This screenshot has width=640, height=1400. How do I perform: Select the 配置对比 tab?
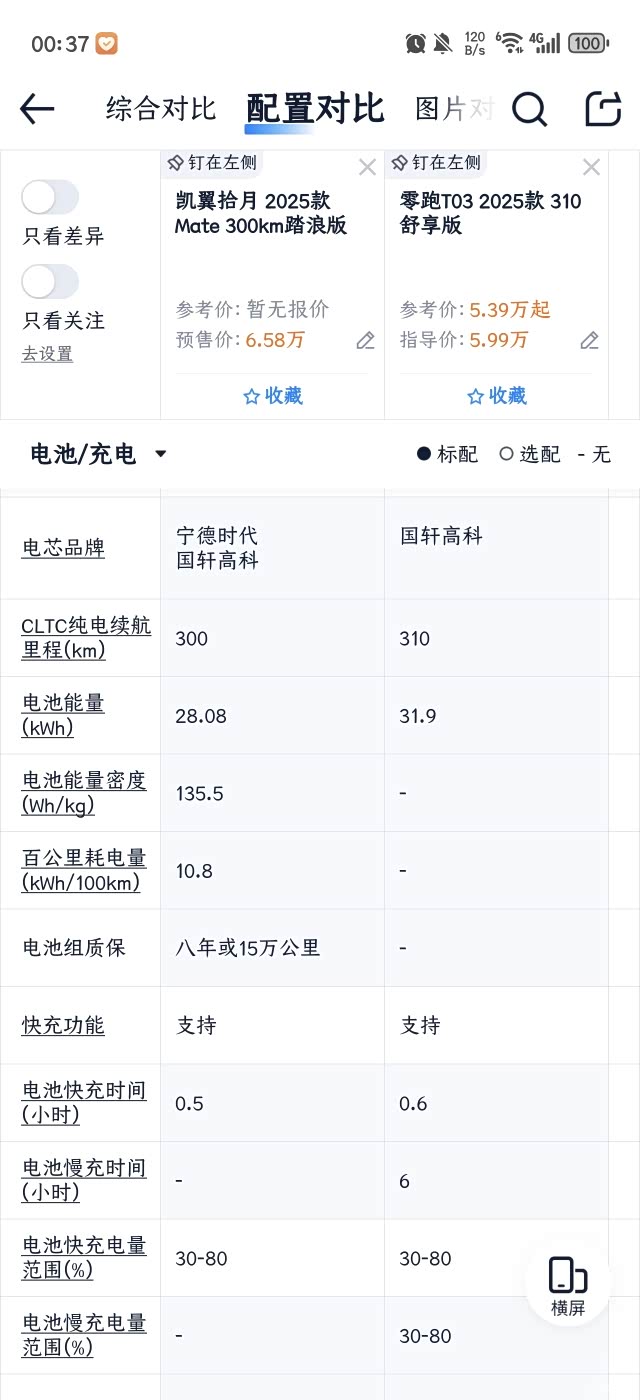point(315,109)
